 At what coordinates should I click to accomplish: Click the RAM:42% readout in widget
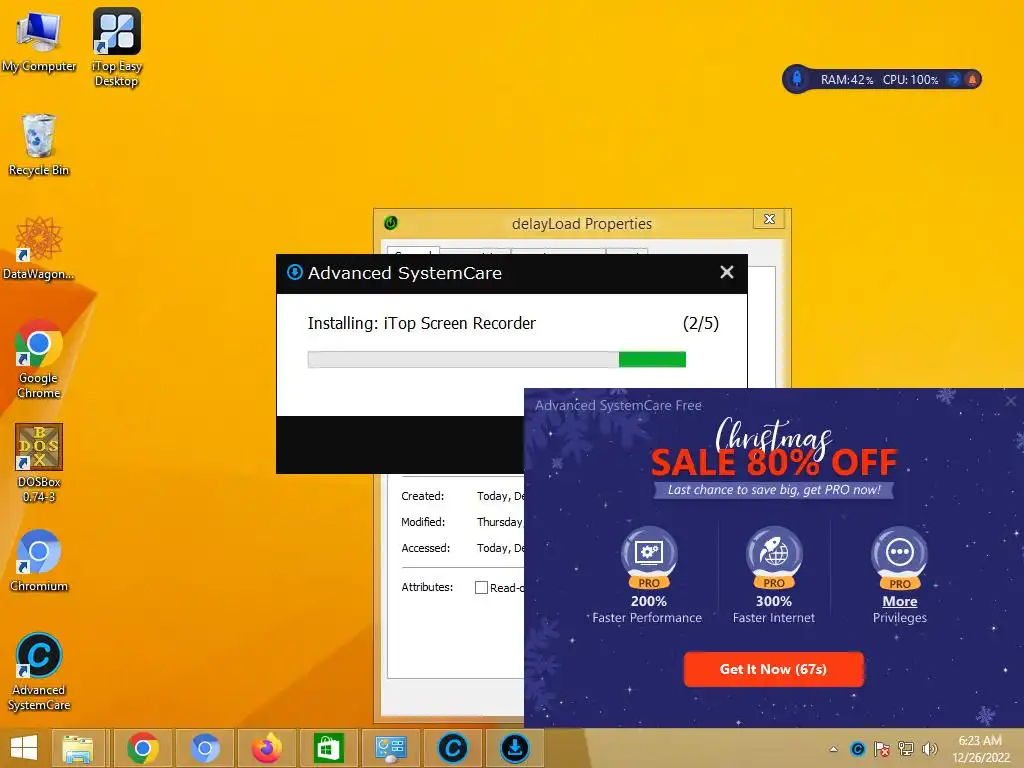(847, 80)
